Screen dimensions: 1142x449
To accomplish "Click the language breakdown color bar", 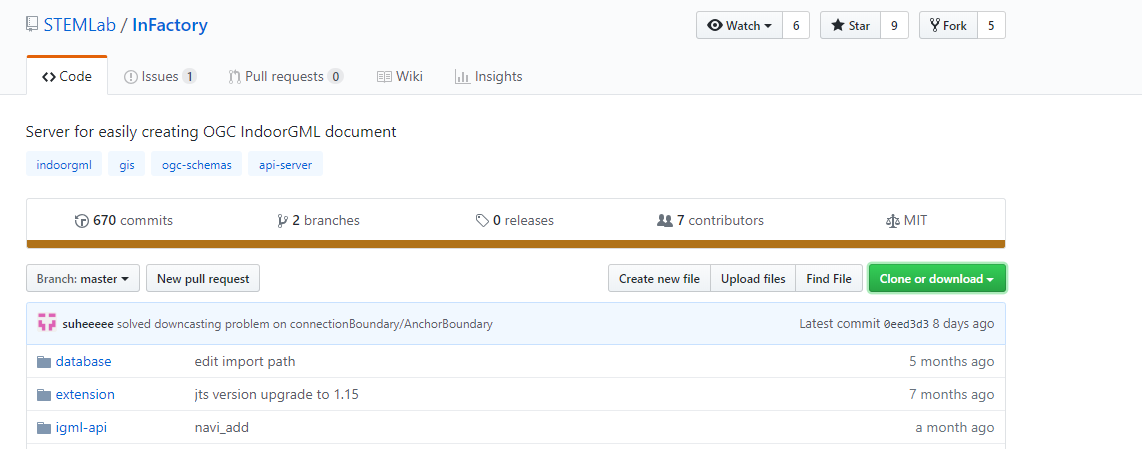I will pos(516,244).
